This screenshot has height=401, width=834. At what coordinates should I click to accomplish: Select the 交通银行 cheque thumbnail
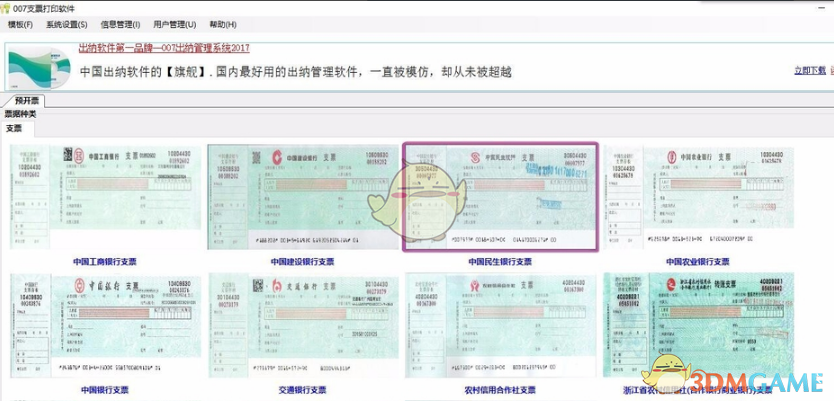(303, 326)
